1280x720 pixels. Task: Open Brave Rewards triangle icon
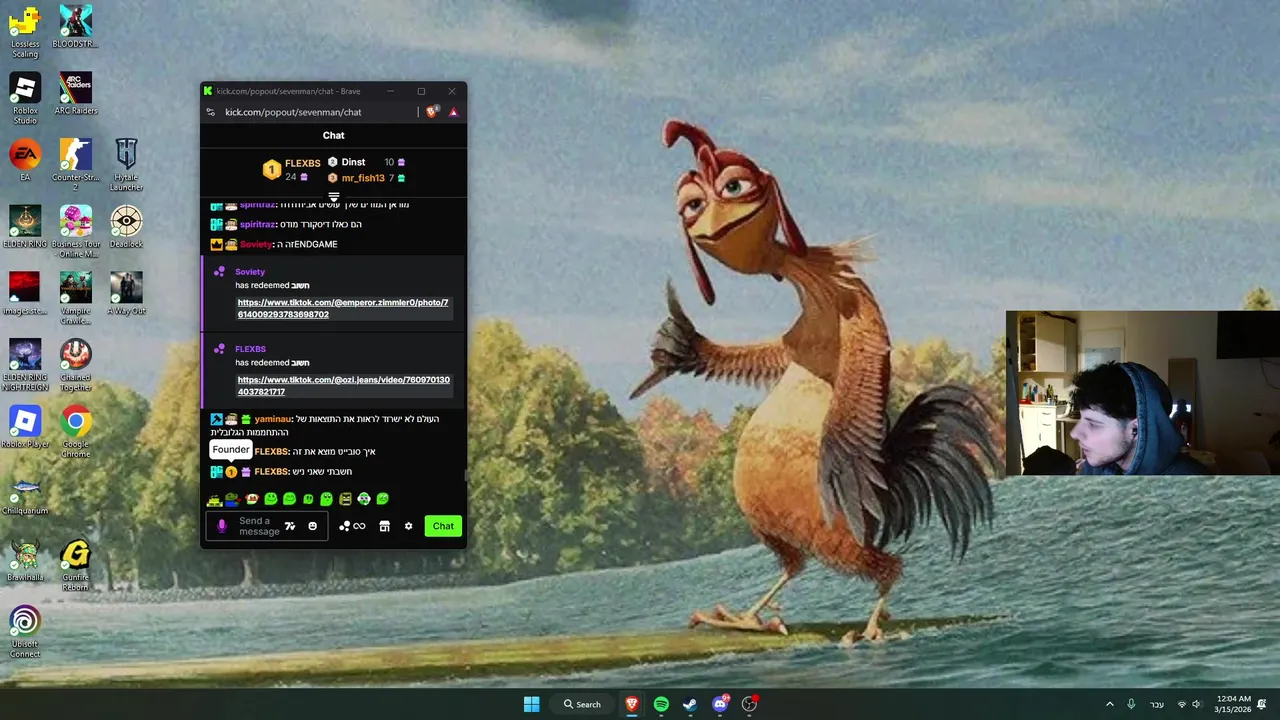pyautogui.click(x=453, y=112)
